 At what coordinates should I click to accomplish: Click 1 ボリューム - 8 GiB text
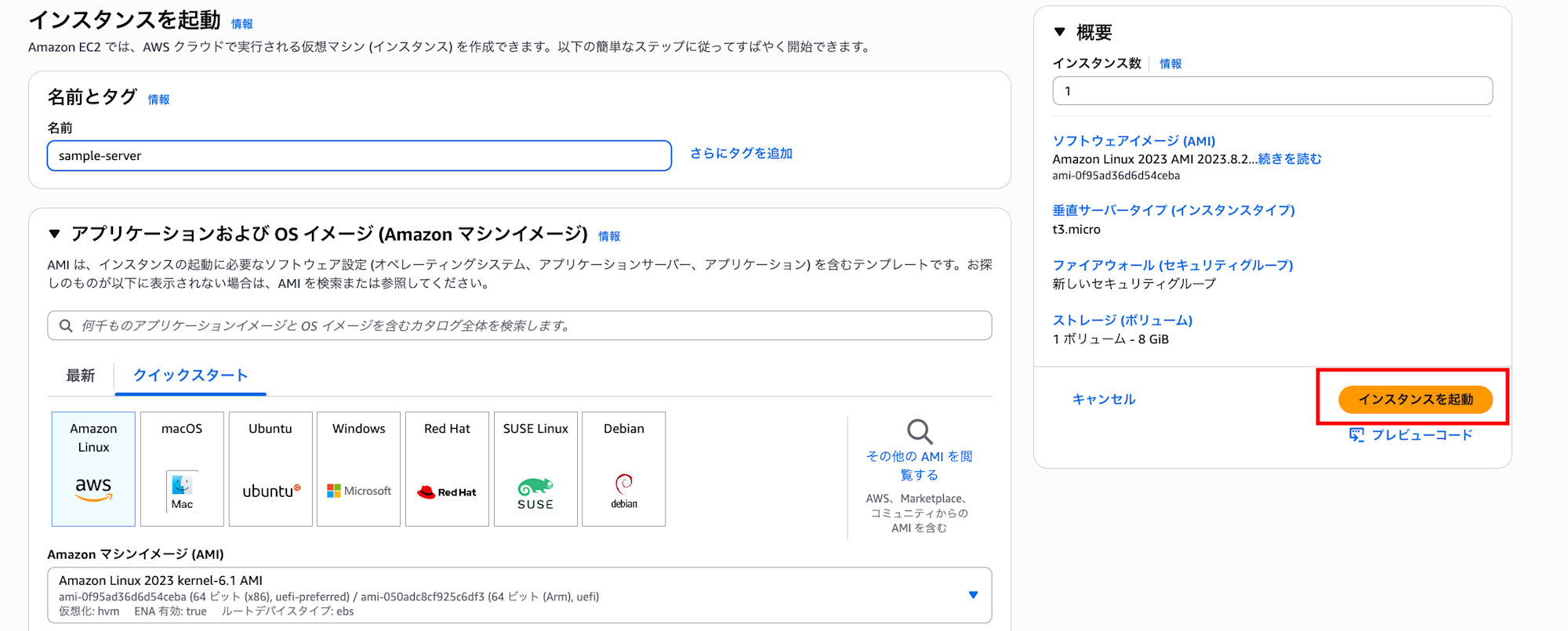click(x=1110, y=339)
